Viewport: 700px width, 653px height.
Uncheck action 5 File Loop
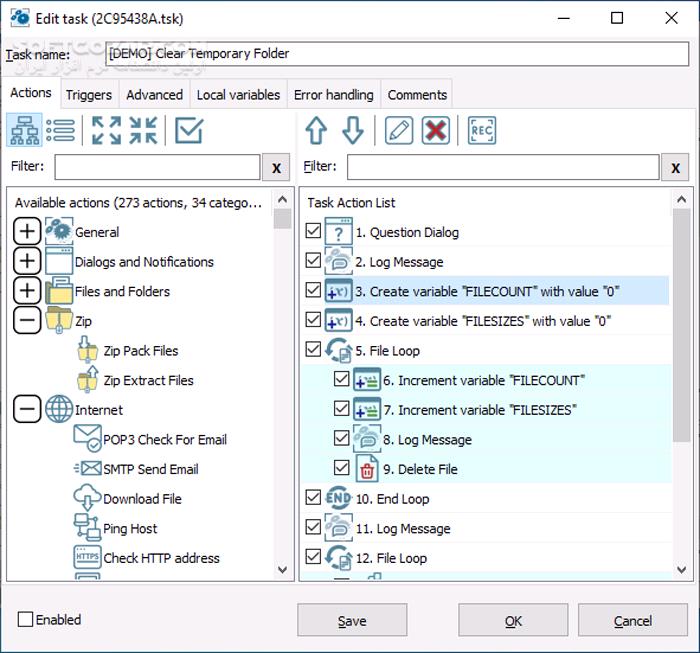[313, 349]
